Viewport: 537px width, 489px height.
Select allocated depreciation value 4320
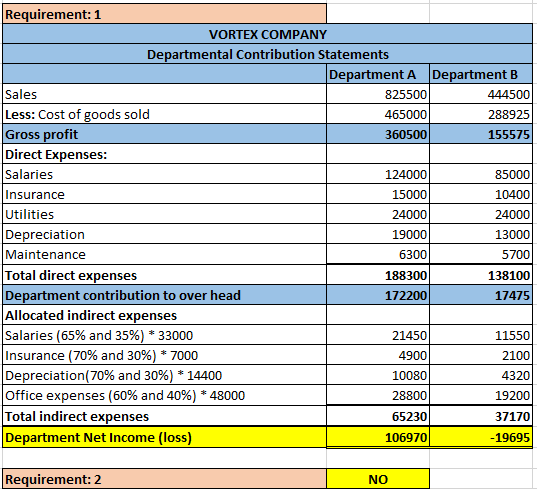coord(481,375)
